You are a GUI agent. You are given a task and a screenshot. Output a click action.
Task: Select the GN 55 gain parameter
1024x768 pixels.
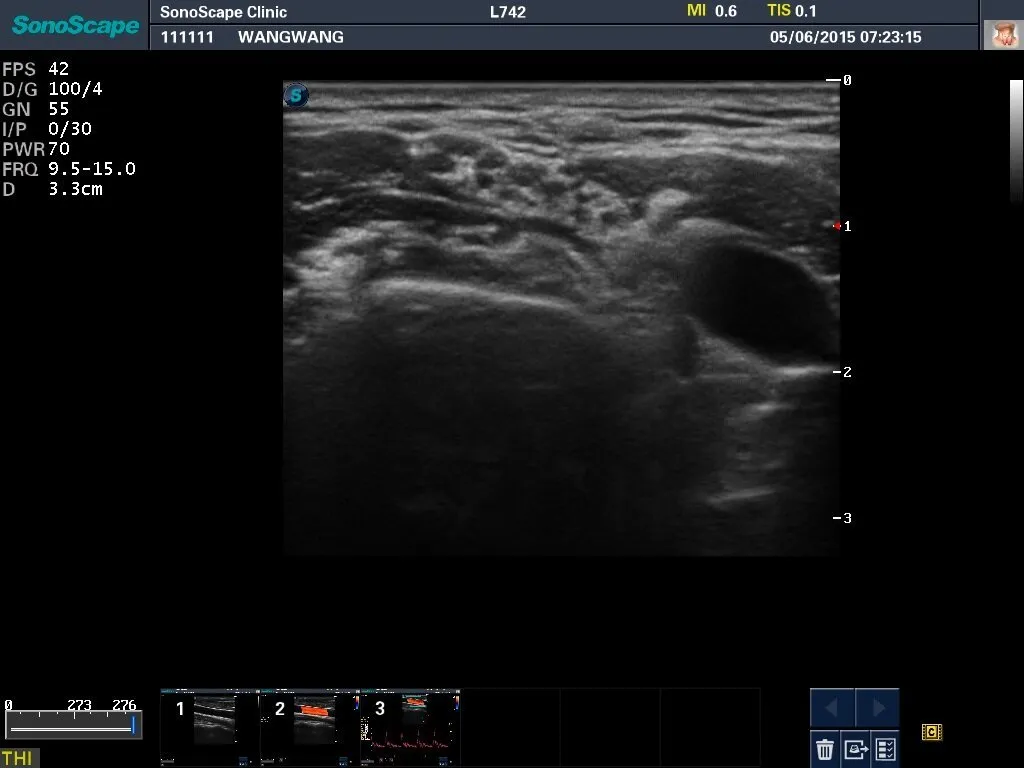36,109
